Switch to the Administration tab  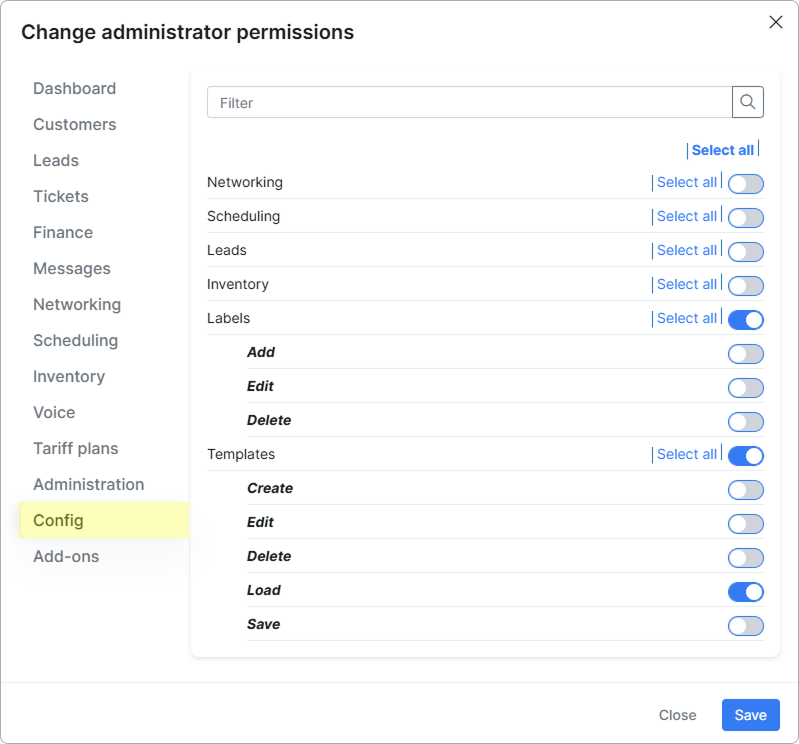pyautogui.click(x=89, y=484)
